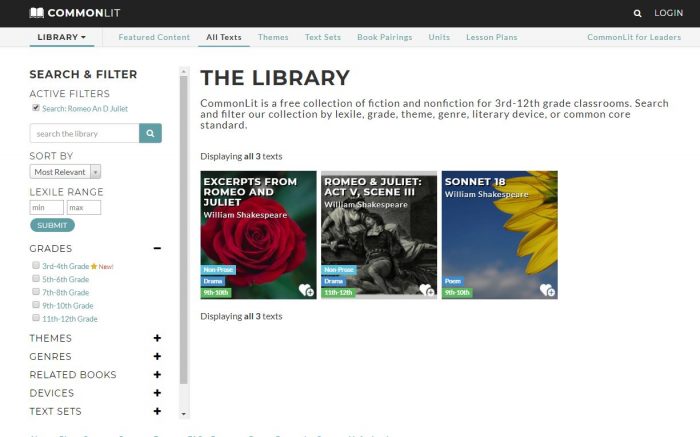
Task: Open the Sonnet 18 text card
Action: (x=500, y=235)
